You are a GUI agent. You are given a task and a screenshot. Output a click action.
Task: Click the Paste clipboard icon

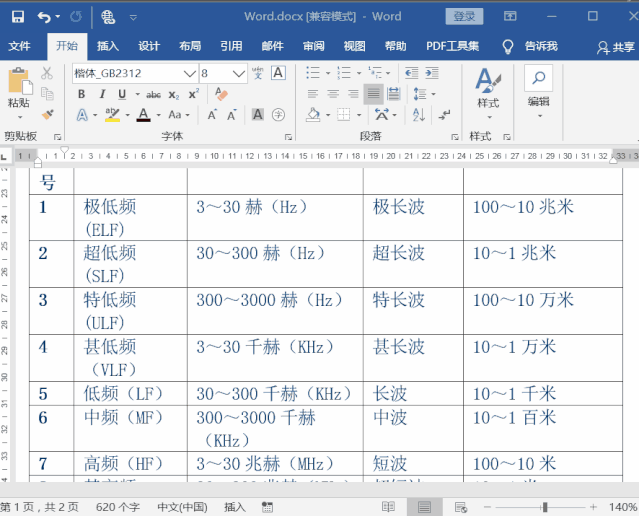19,82
